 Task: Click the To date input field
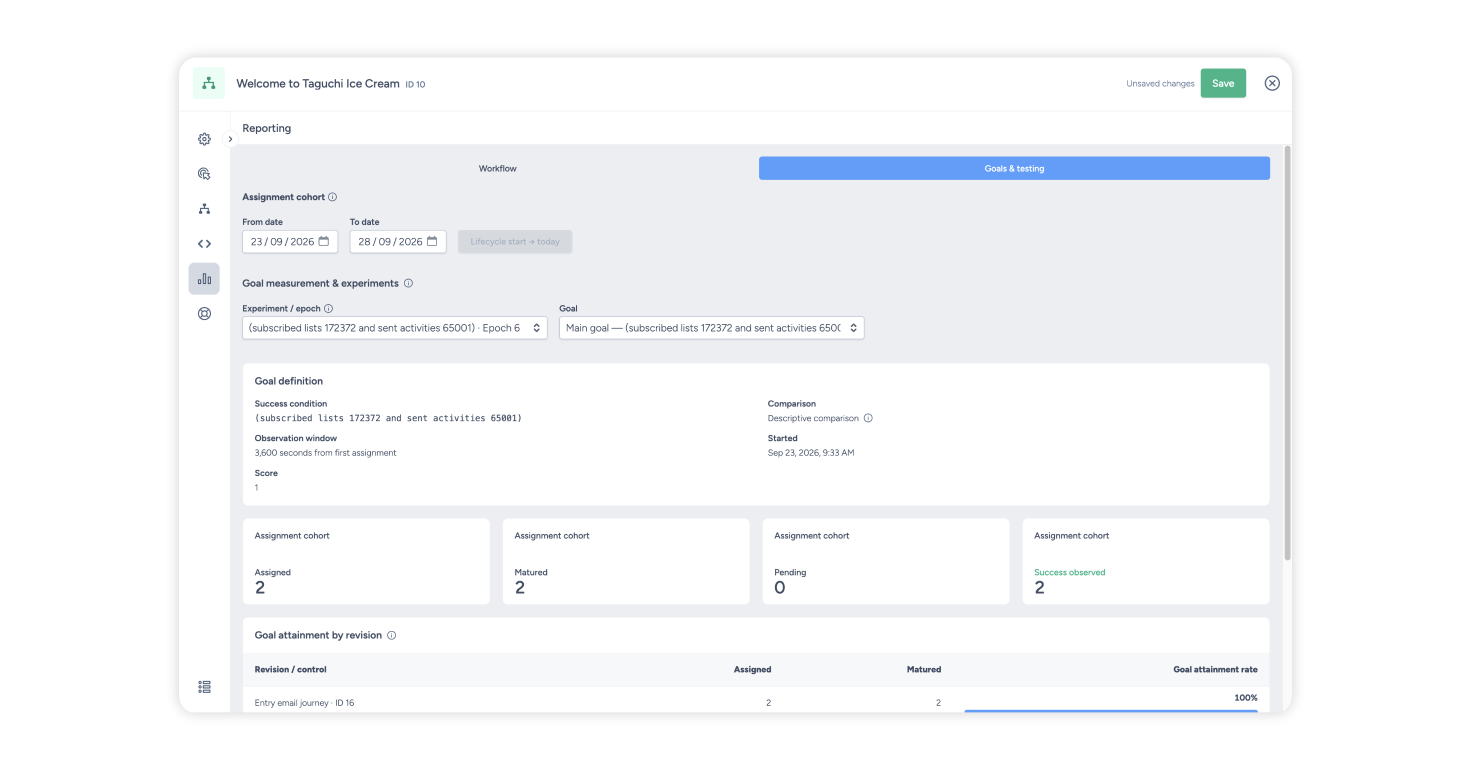pos(398,242)
